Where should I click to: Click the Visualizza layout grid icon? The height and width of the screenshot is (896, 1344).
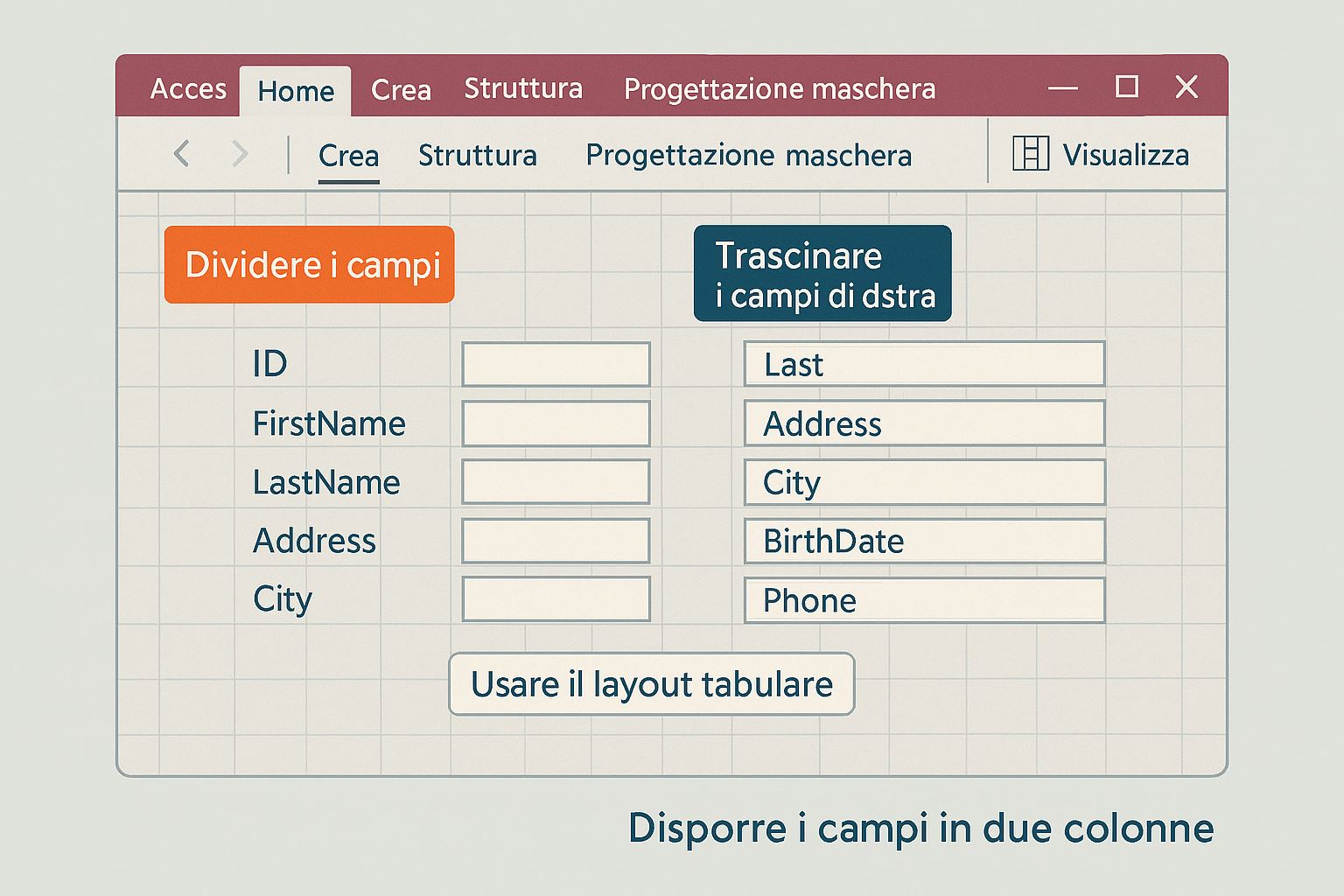point(1030,154)
